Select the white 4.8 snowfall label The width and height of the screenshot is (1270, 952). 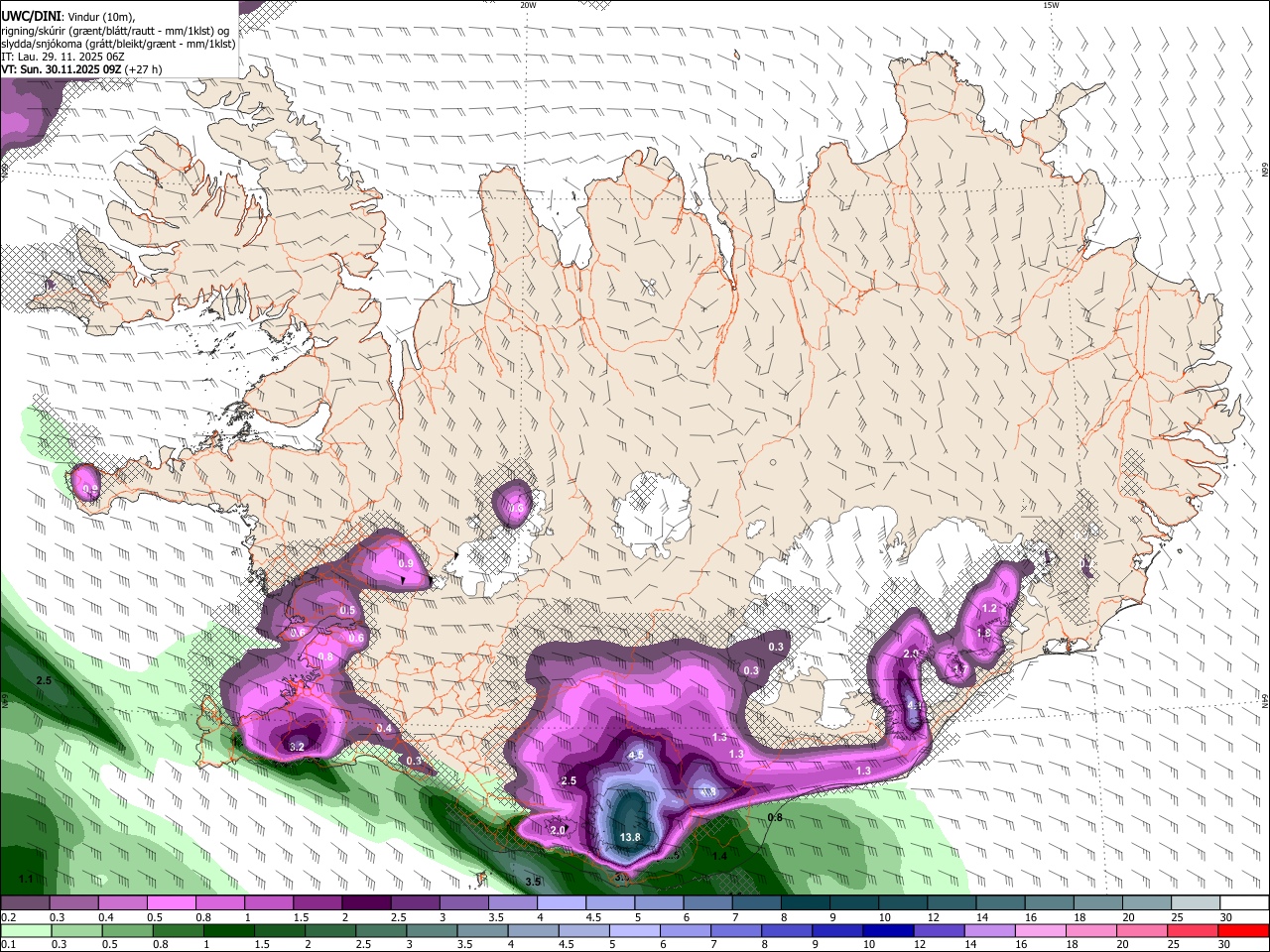pos(706,791)
